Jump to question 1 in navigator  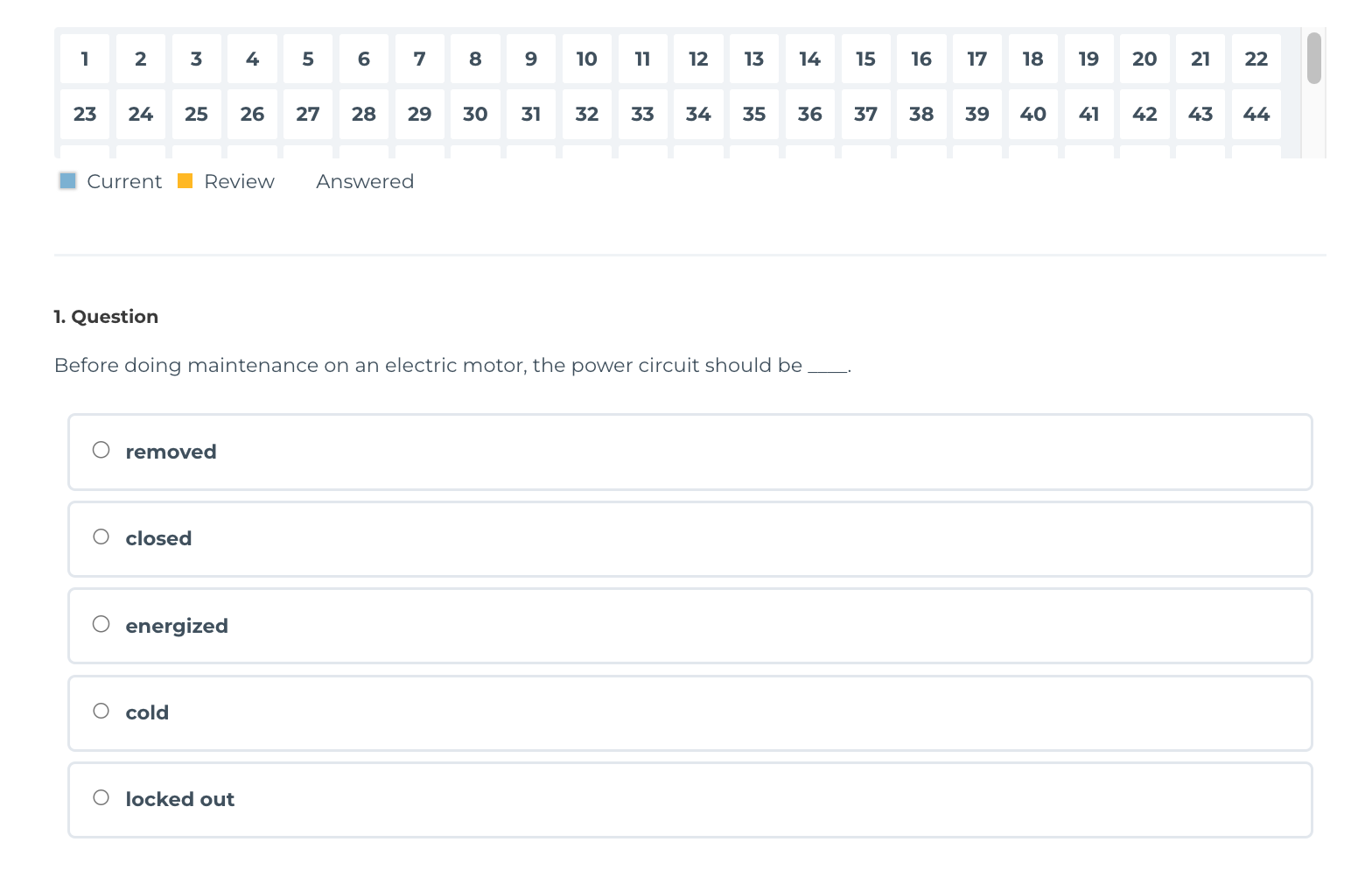click(x=85, y=59)
